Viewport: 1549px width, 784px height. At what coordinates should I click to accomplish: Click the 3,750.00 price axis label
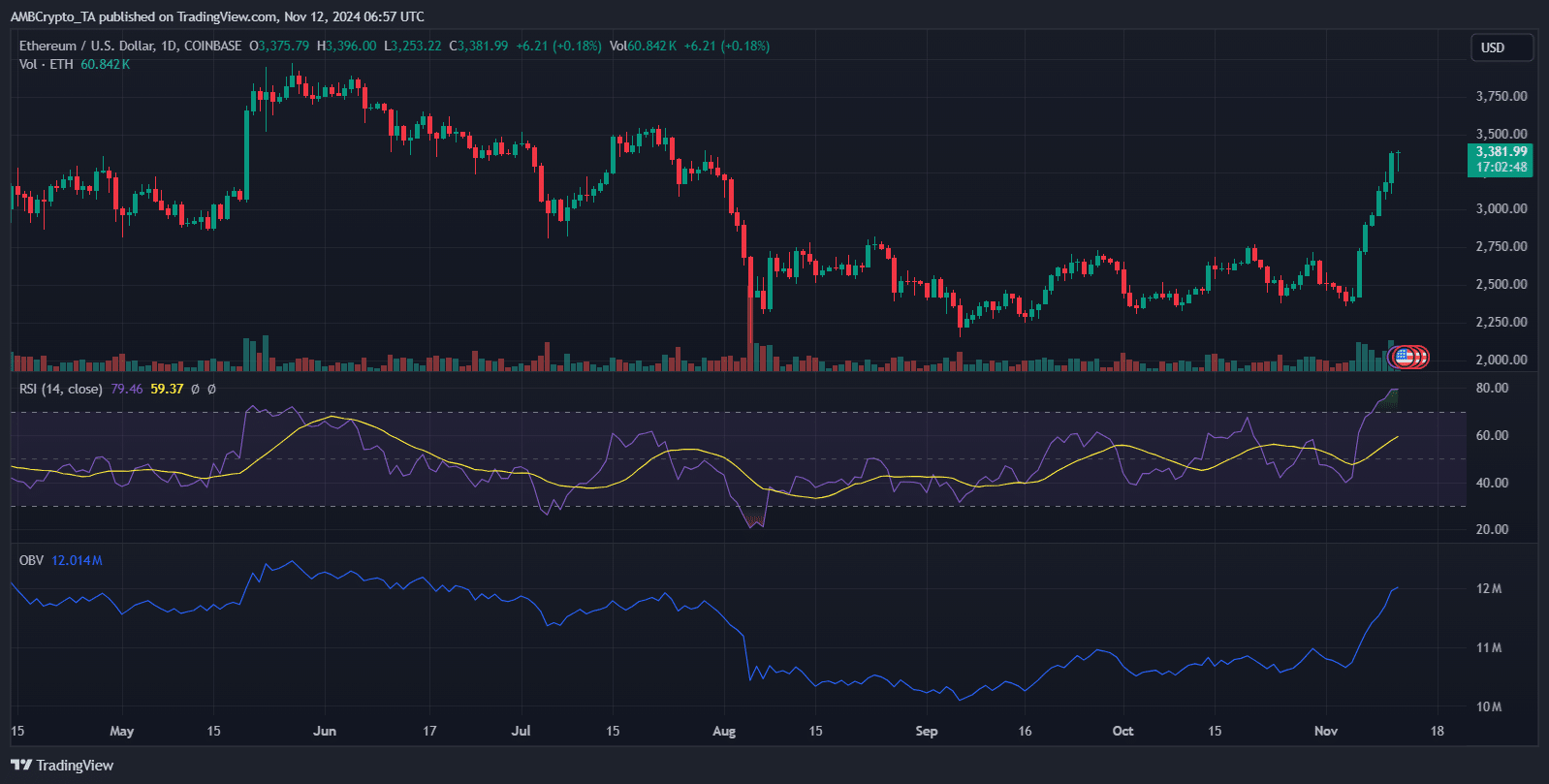(1502, 96)
